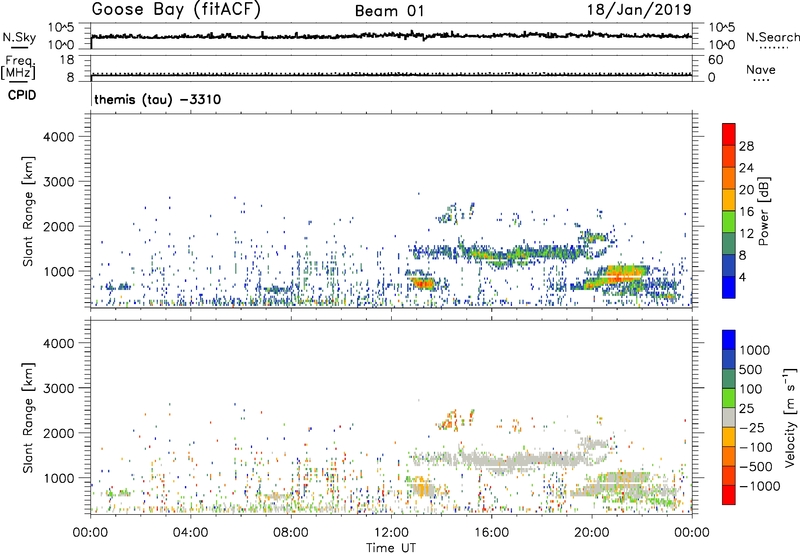Click the grey ground-scatter band near 16:00 in velocity panel

[500, 459]
